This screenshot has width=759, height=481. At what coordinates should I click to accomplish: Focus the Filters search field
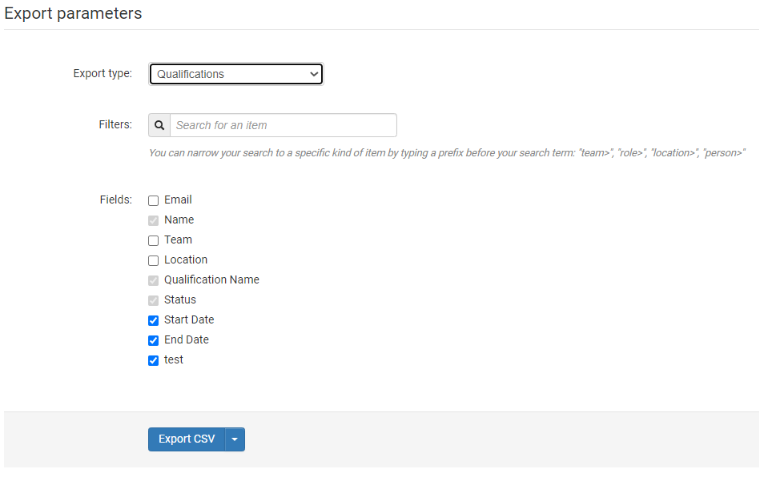283,125
